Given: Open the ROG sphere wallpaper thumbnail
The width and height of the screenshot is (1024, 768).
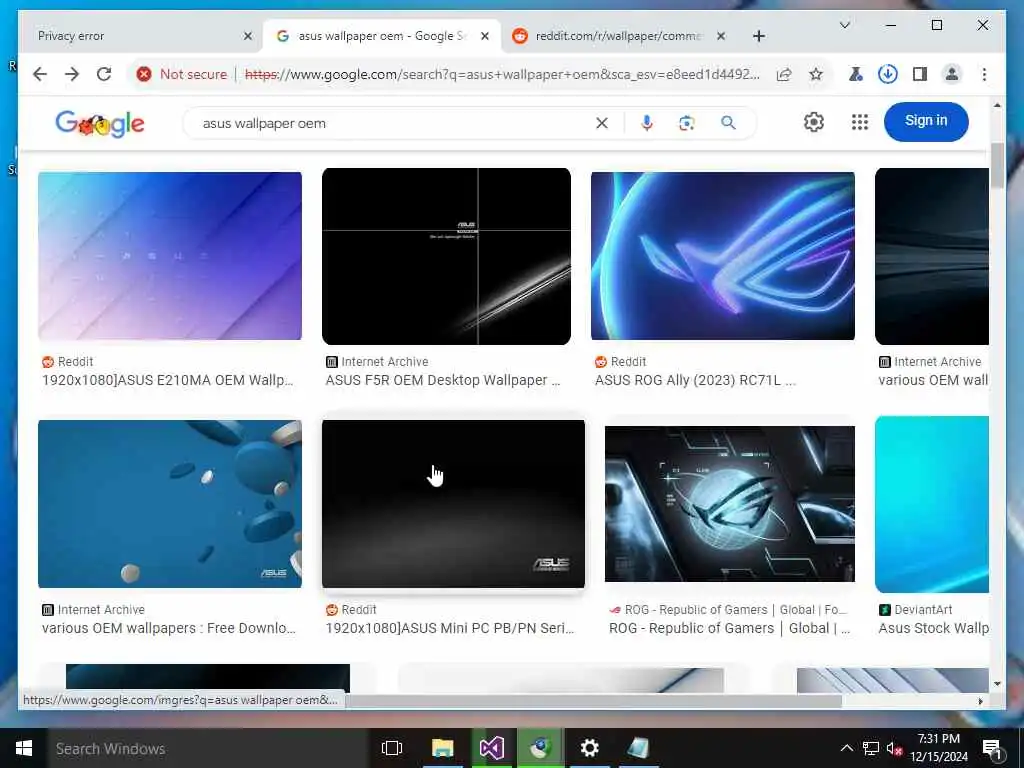Looking at the screenshot, I should pos(729,504).
